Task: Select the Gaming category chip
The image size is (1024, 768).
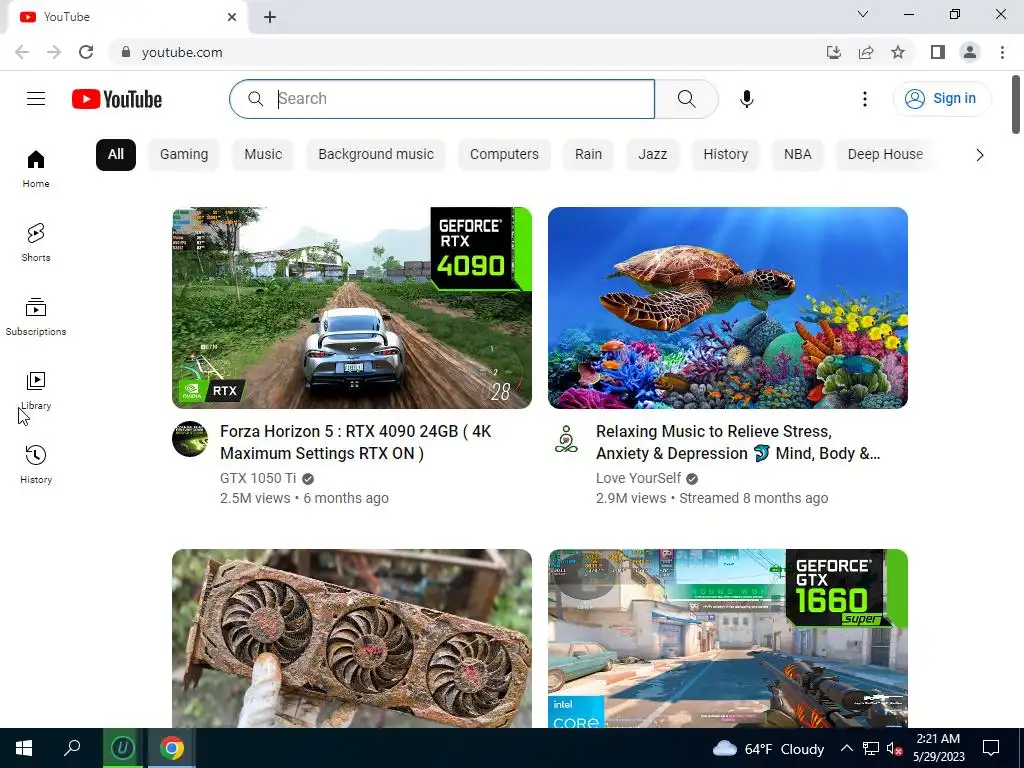Action: pyautogui.click(x=184, y=155)
